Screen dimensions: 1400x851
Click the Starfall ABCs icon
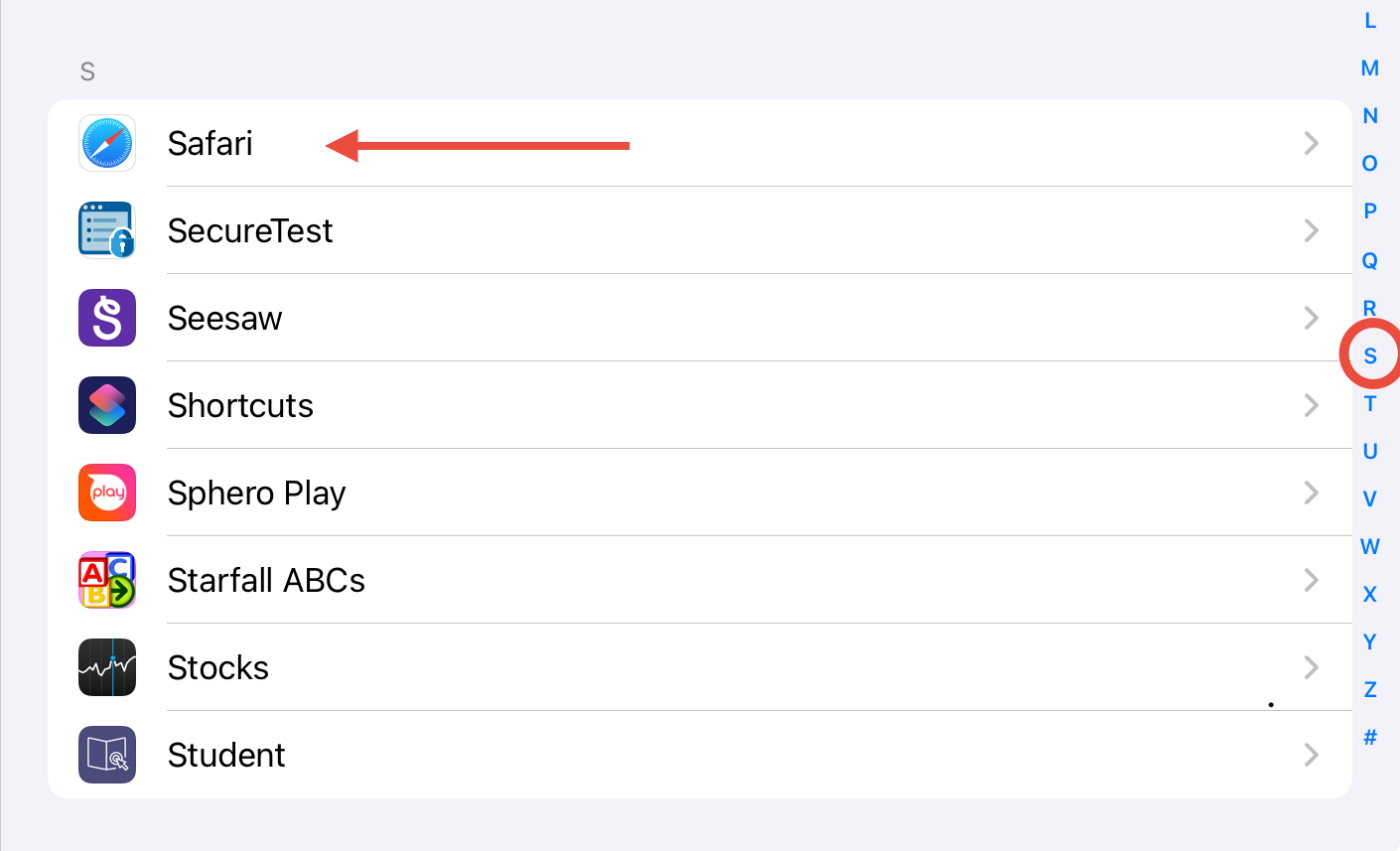(x=107, y=580)
